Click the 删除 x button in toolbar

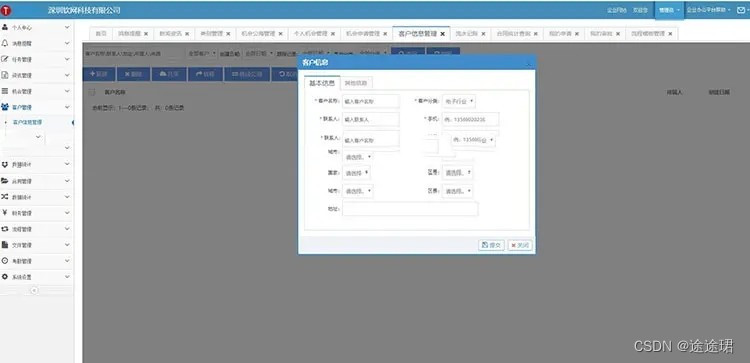point(133,74)
